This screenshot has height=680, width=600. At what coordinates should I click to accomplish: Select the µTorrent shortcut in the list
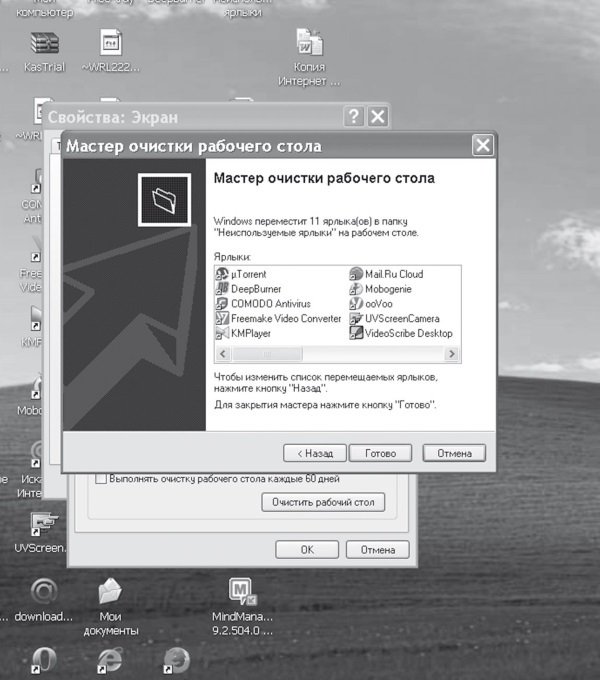(241, 274)
